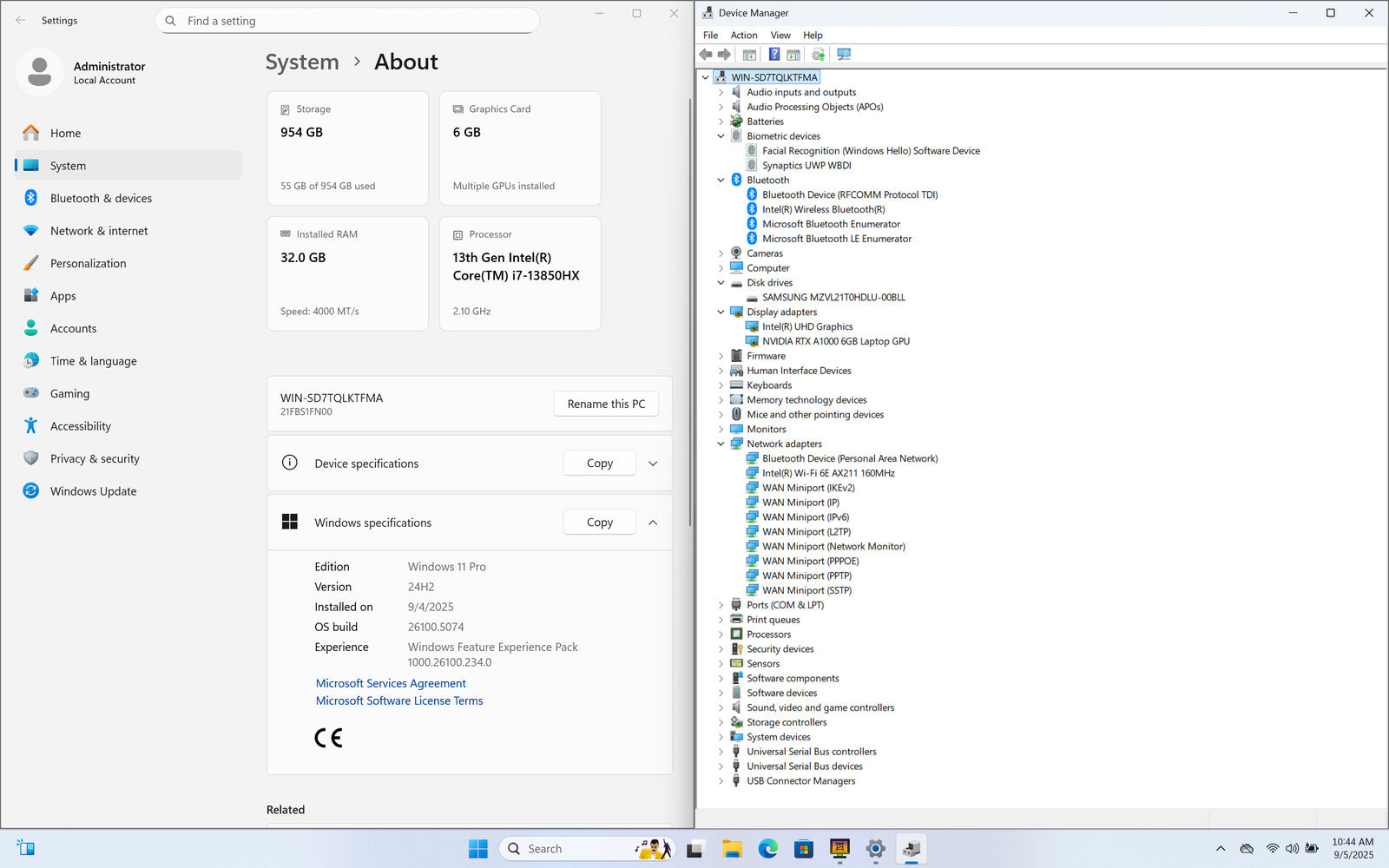The height and width of the screenshot is (868, 1389).
Task: Select Intel(R) Wi-Fi 6E AX211 160MHz adapter
Action: pos(827,473)
